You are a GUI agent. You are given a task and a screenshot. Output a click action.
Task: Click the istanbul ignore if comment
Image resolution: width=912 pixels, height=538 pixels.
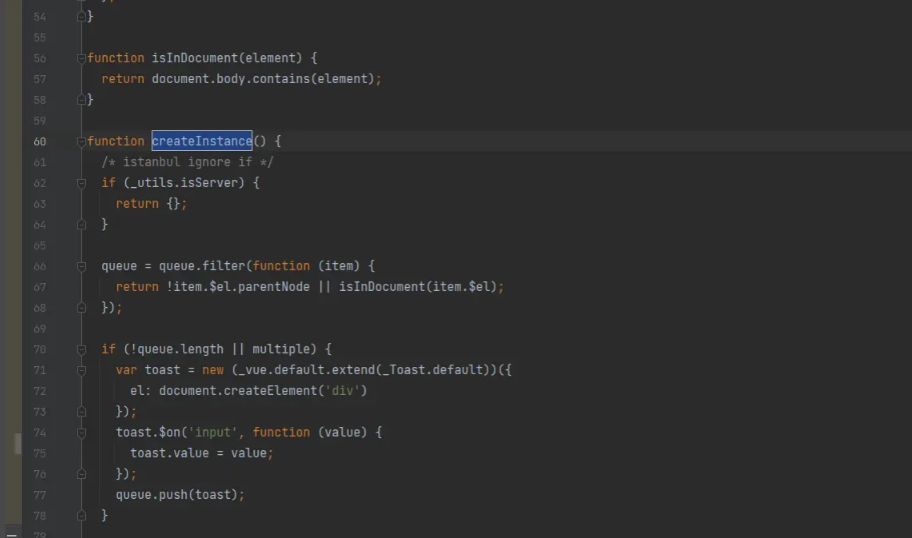pyautogui.click(x=187, y=162)
